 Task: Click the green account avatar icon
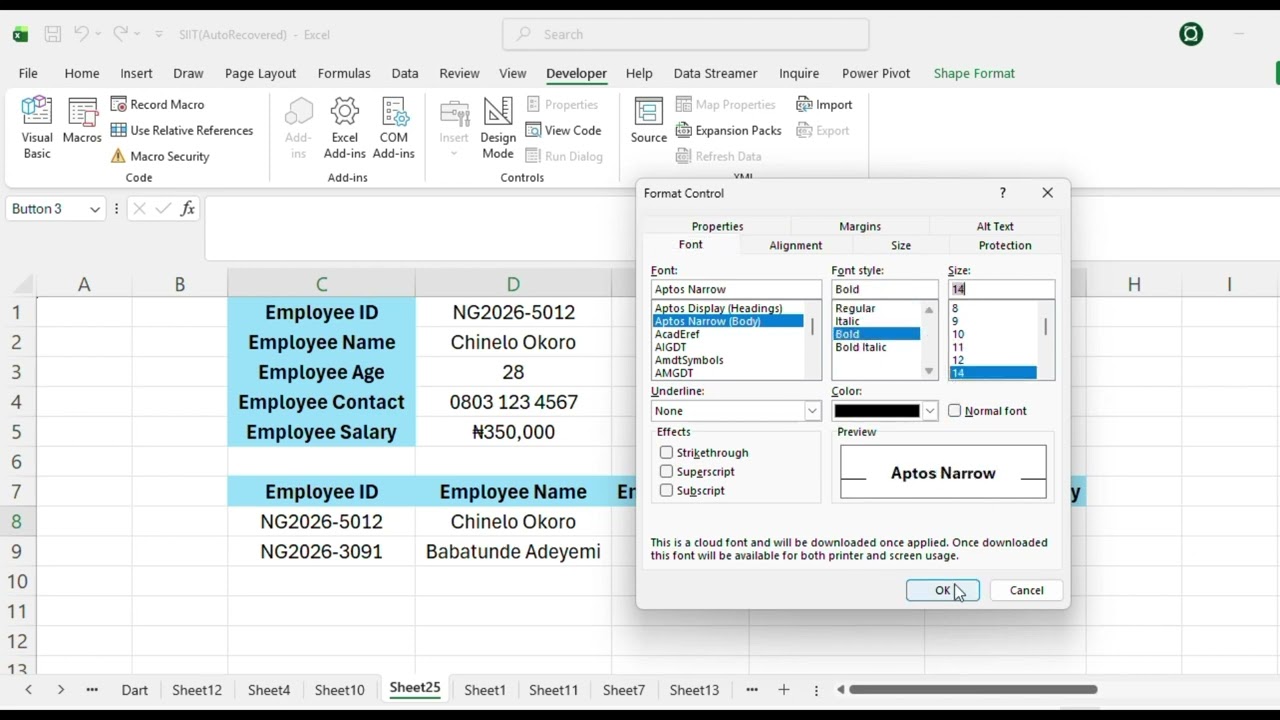pos(1191,34)
